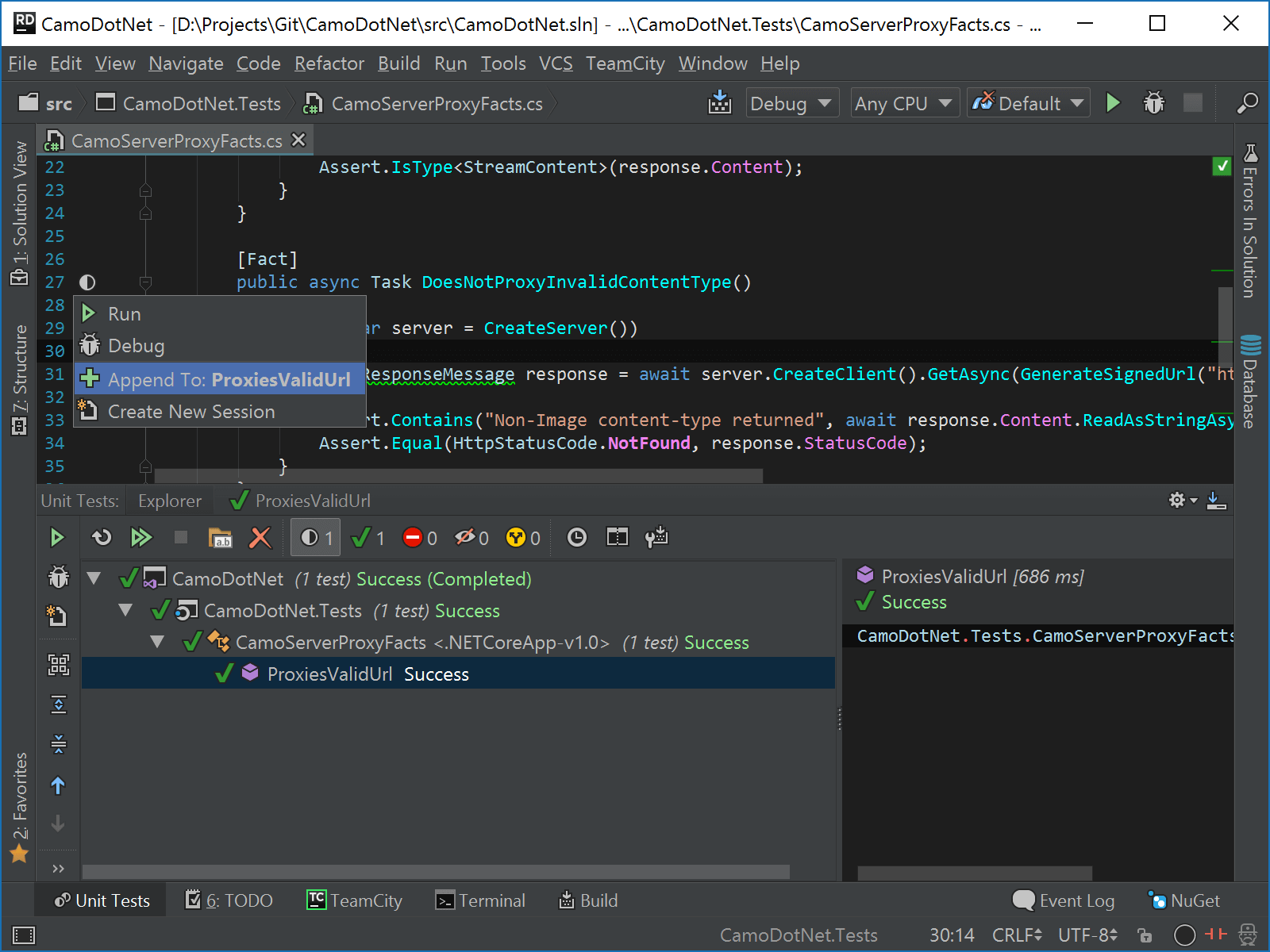
Task: Stop test execution square button
Action: (x=181, y=538)
